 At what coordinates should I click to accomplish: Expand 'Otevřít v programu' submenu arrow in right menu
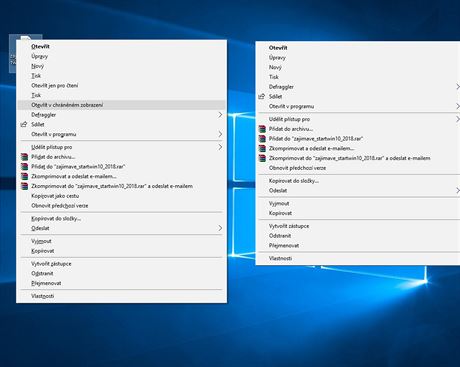pos(458,106)
